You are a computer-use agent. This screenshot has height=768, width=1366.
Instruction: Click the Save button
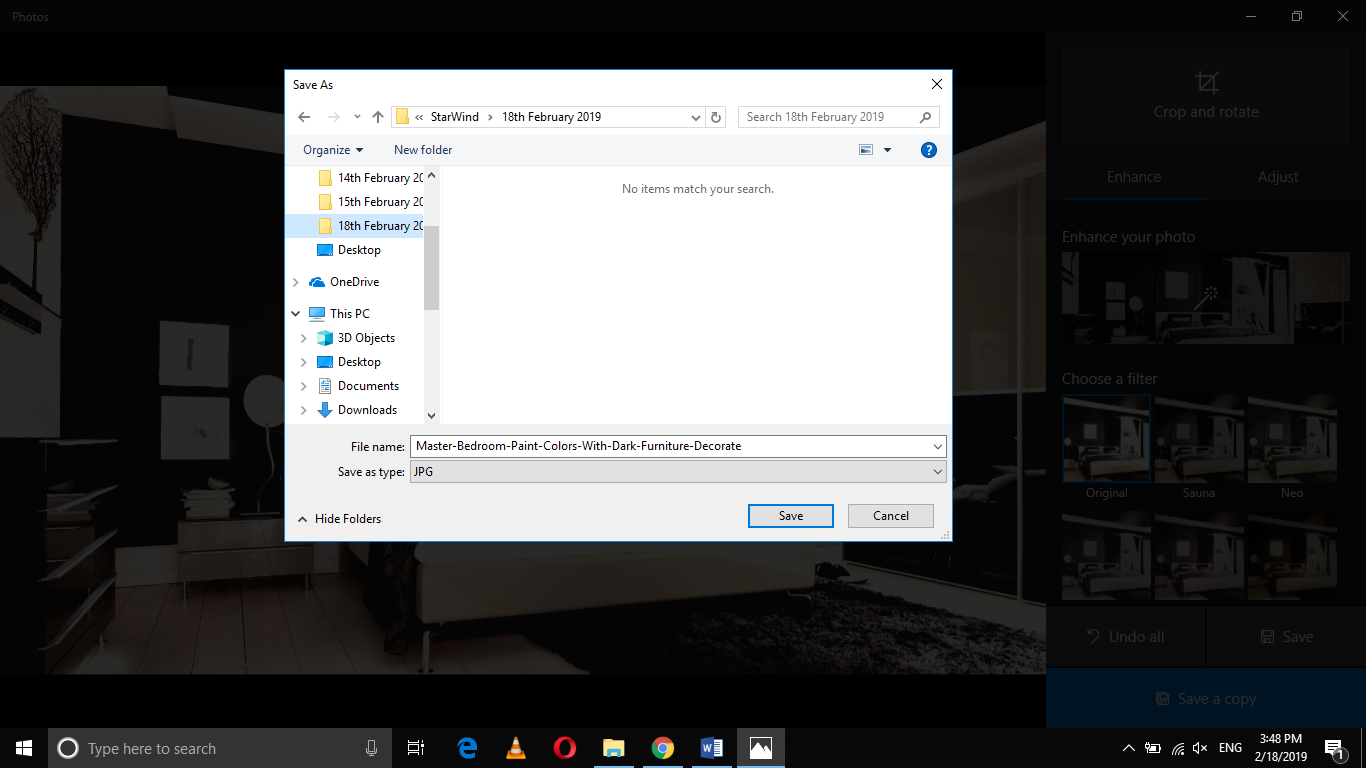790,515
